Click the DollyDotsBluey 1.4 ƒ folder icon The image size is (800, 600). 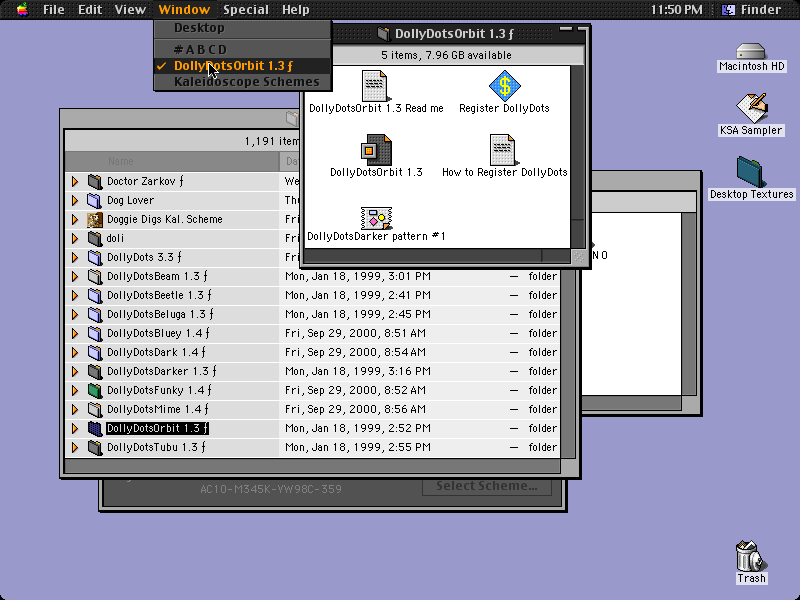pyautogui.click(x=95, y=333)
